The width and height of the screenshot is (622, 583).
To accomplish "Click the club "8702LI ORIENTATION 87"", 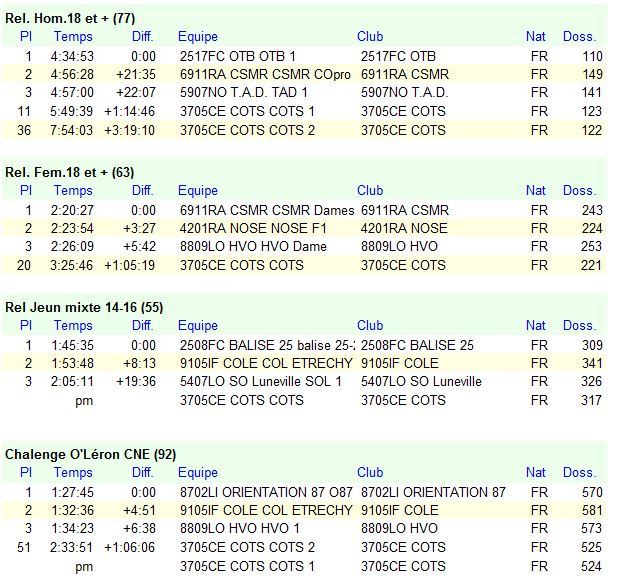I will click(x=433, y=492).
